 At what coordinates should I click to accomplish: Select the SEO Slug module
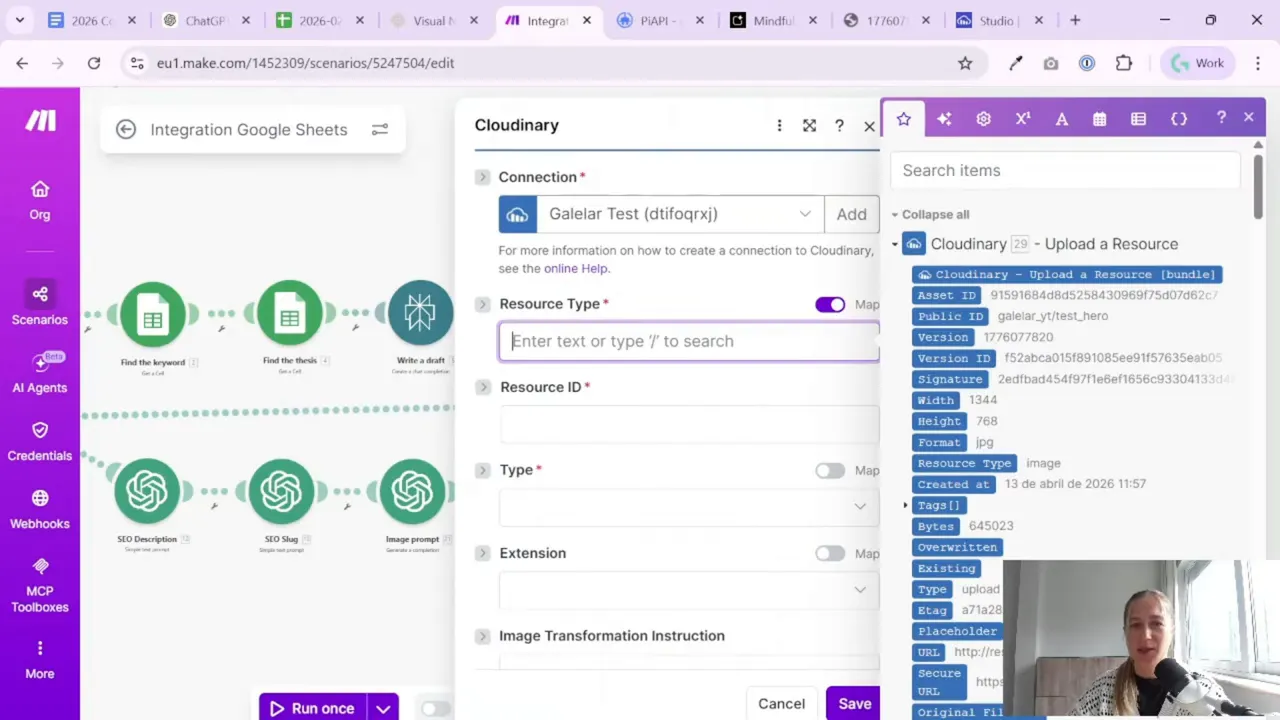pos(281,491)
